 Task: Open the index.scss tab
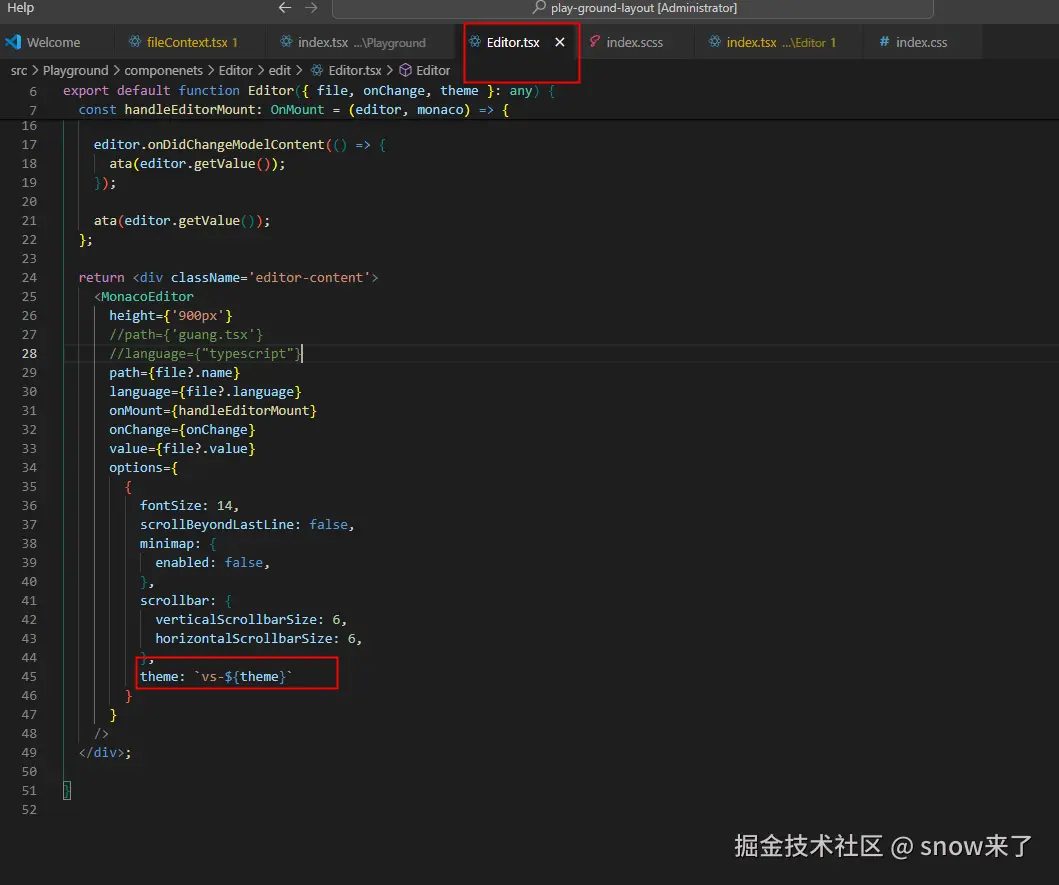pyautogui.click(x=635, y=42)
